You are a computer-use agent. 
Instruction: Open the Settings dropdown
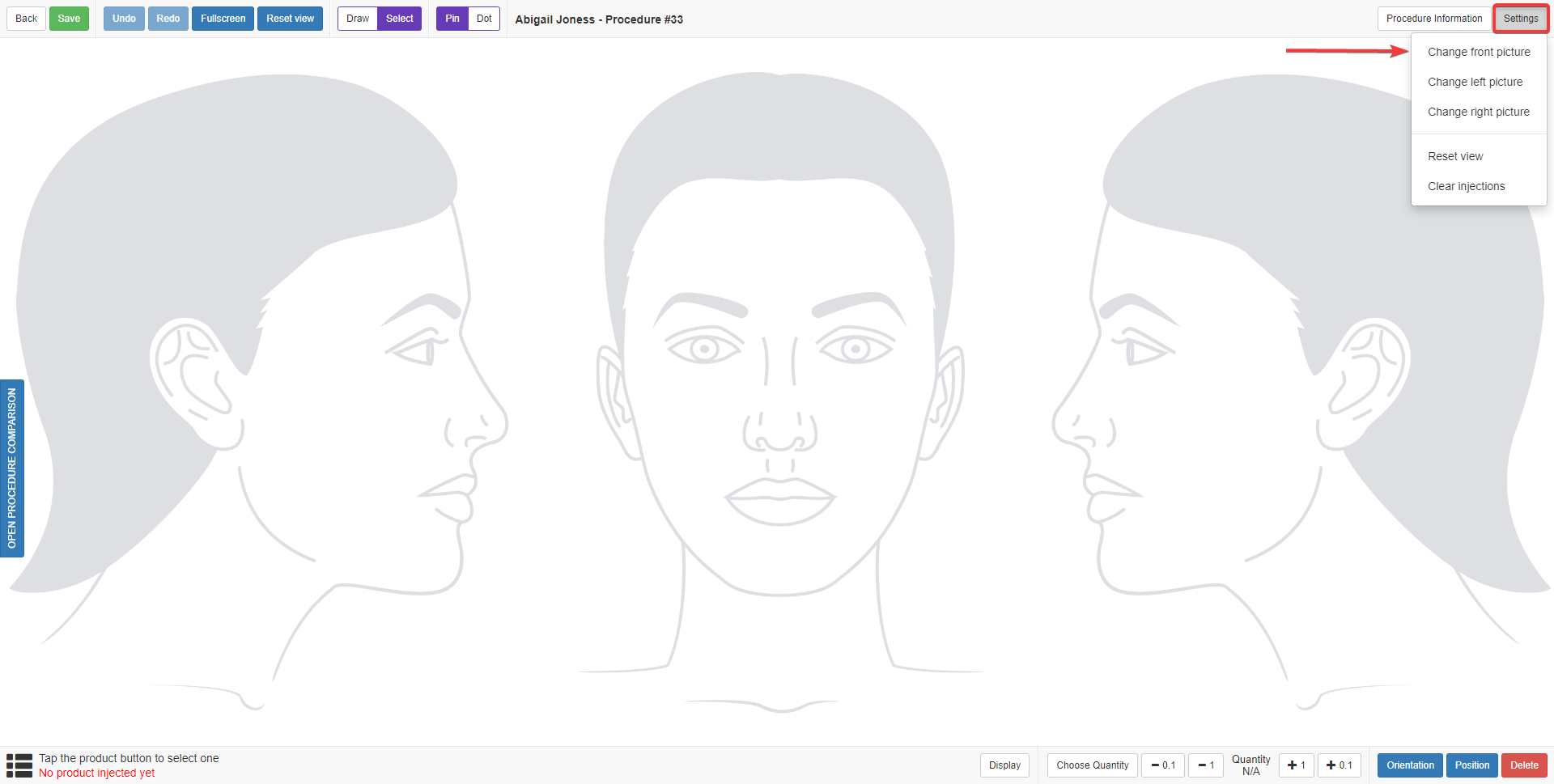pyautogui.click(x=1520, y=19)
